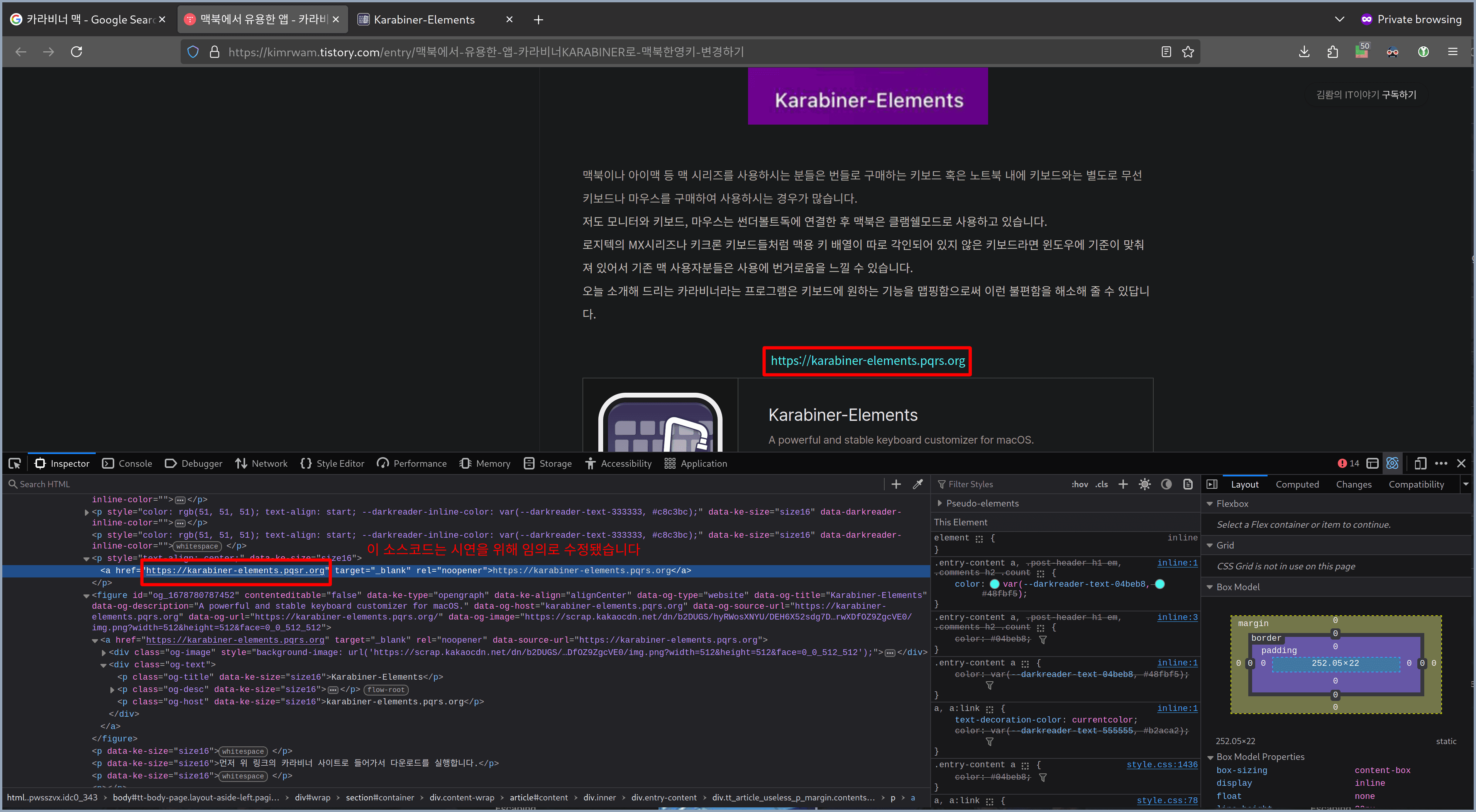Toggle the split rules view pane
Image resolution: width=1476 pixels, height=812 pixels.
1212,484
